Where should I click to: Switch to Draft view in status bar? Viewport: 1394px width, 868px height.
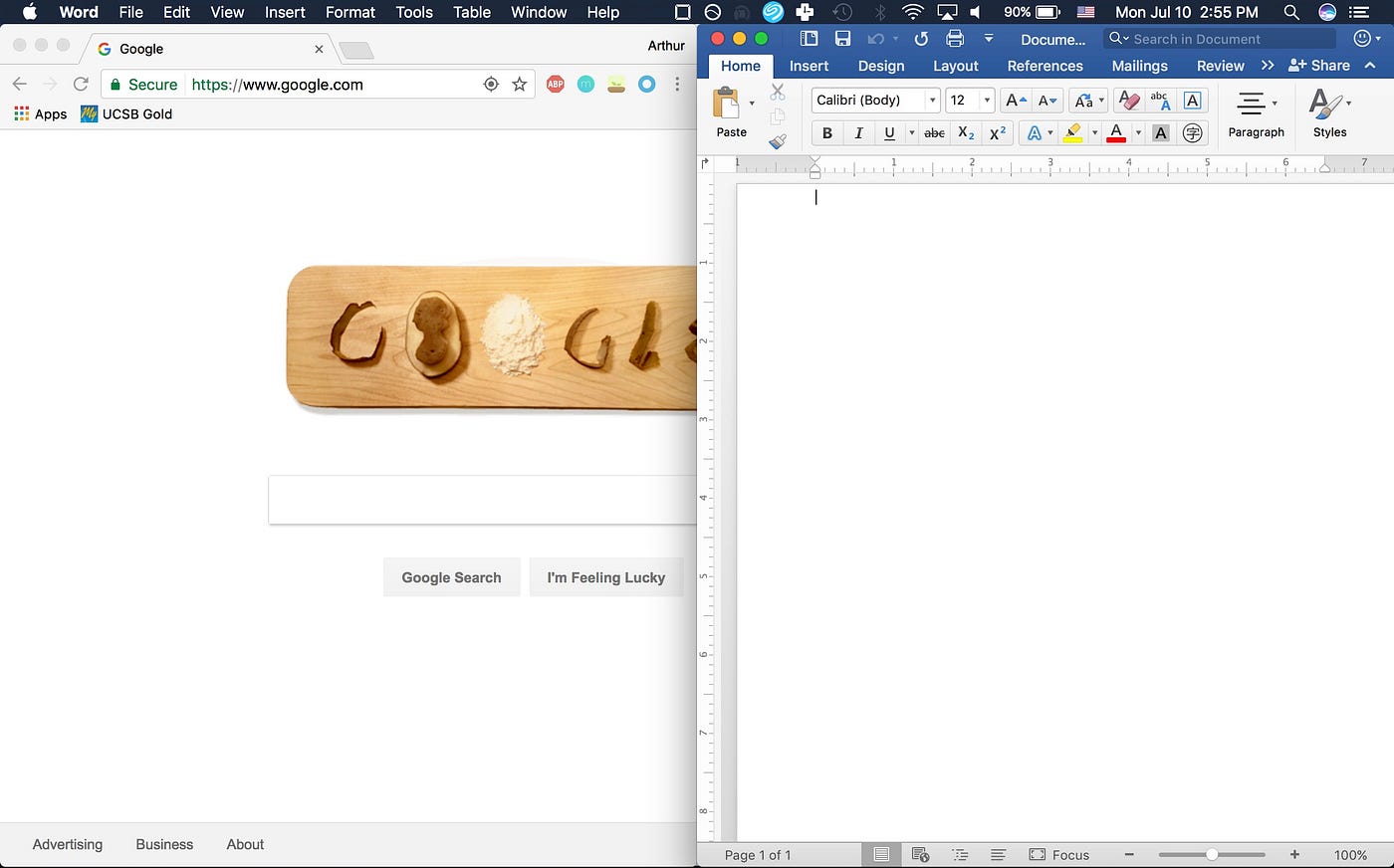click(x=998, y=855)
